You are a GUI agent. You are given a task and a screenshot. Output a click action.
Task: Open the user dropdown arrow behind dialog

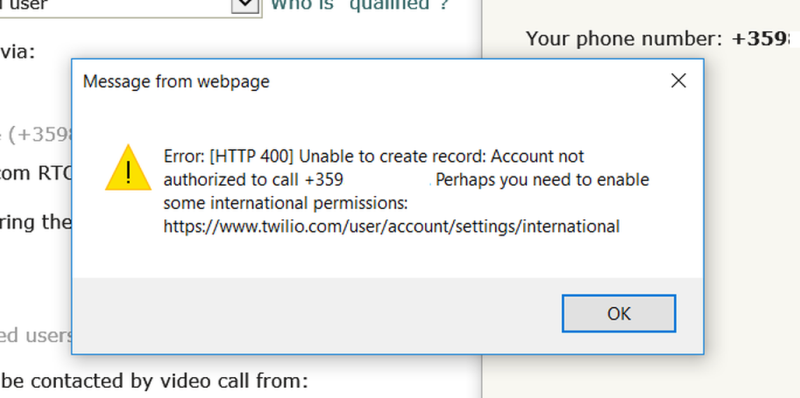(245, 6)
